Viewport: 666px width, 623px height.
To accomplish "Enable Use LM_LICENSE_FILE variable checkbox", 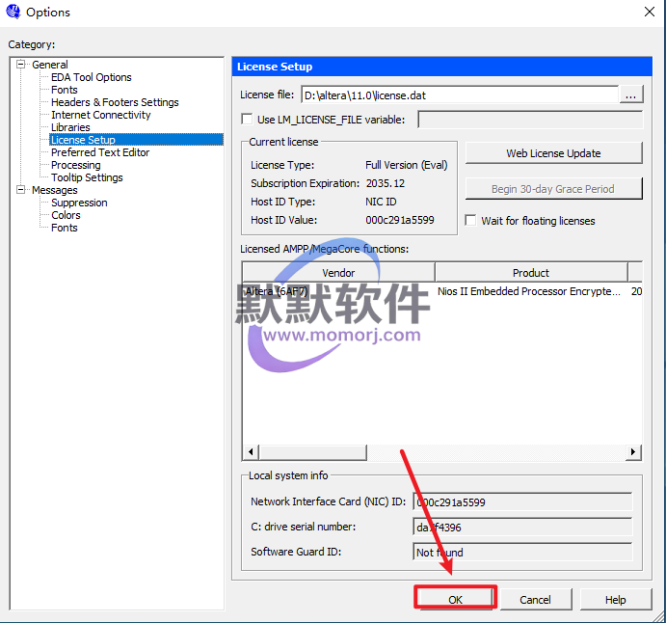I will tap(247, 119).
